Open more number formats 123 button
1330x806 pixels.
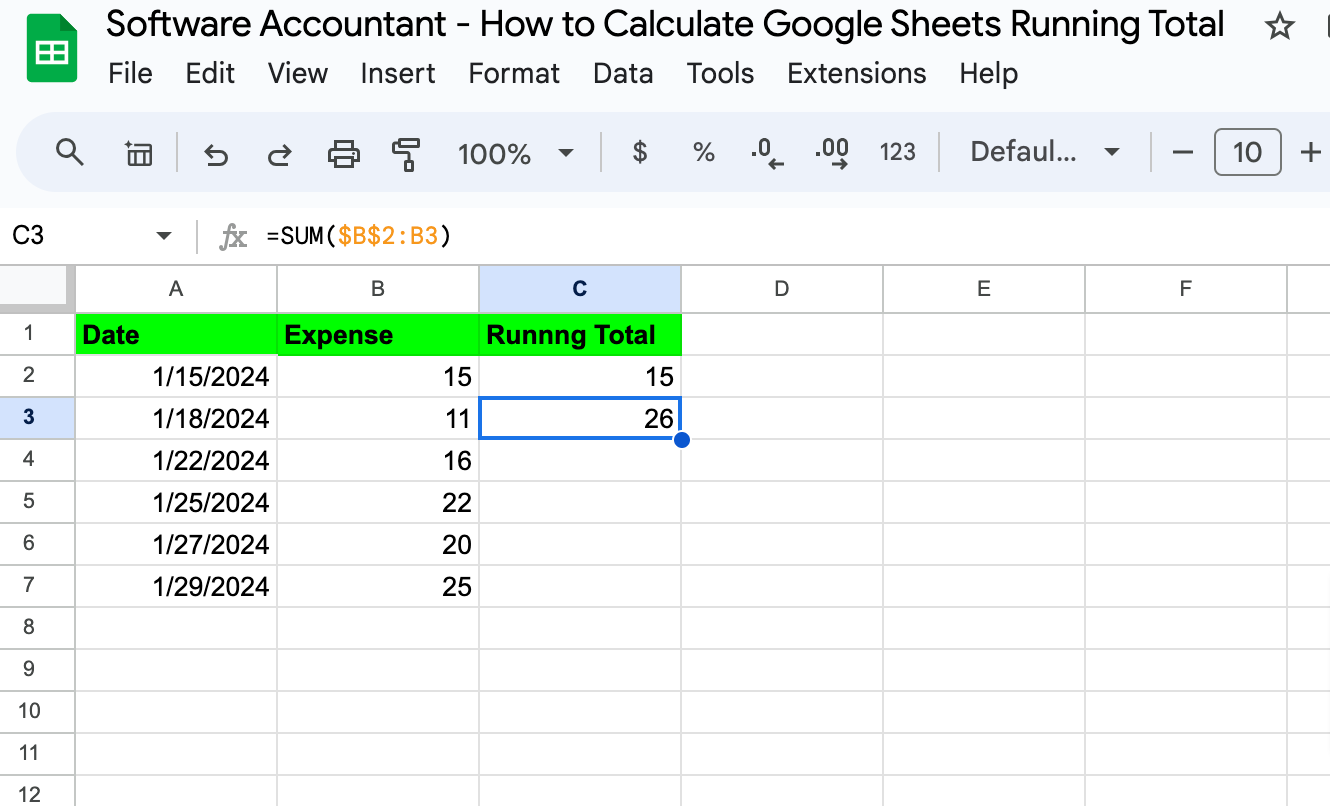[x=898, y=152]
